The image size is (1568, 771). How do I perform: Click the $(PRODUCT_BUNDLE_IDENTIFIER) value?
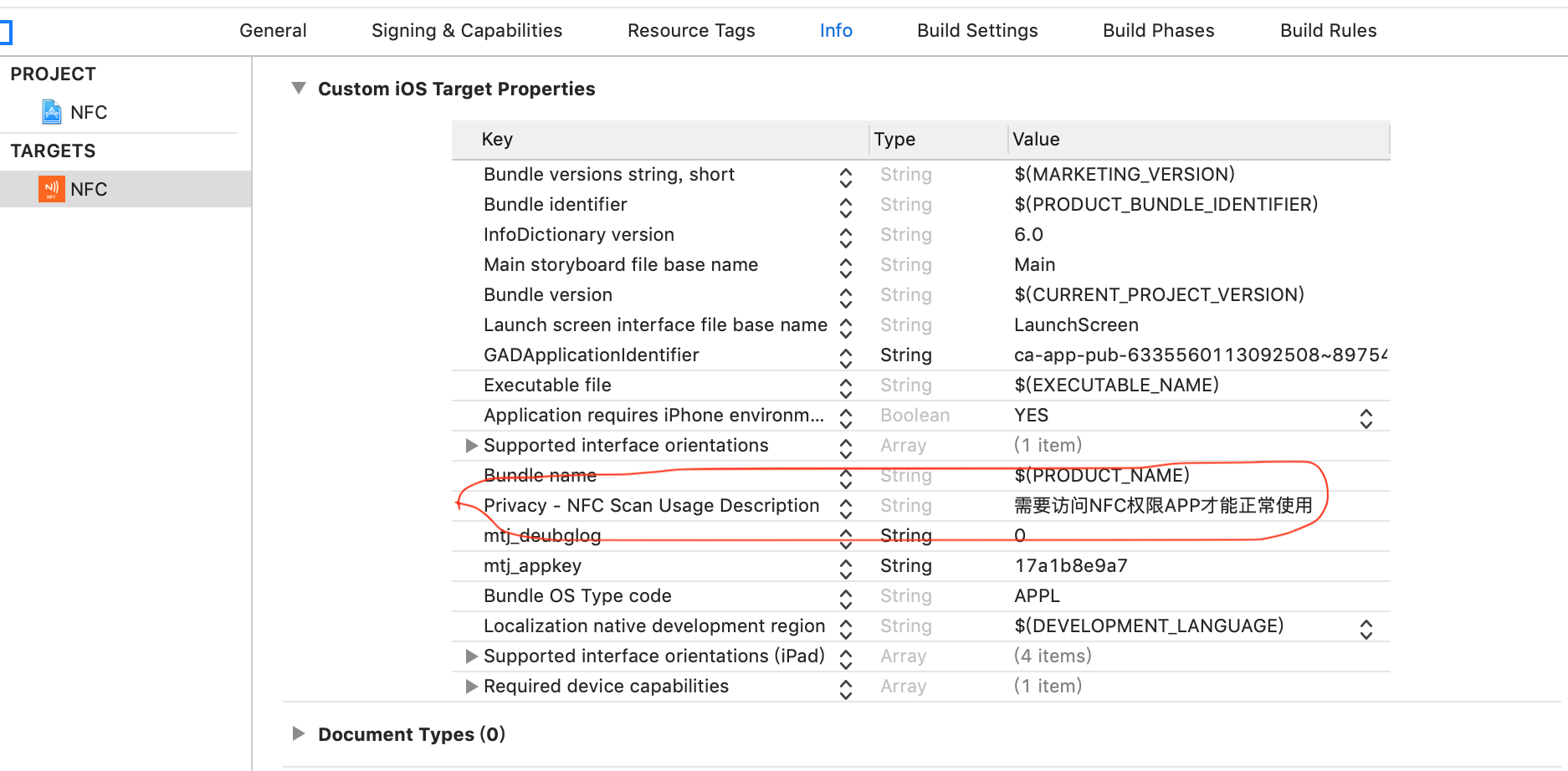(1166, 204)
